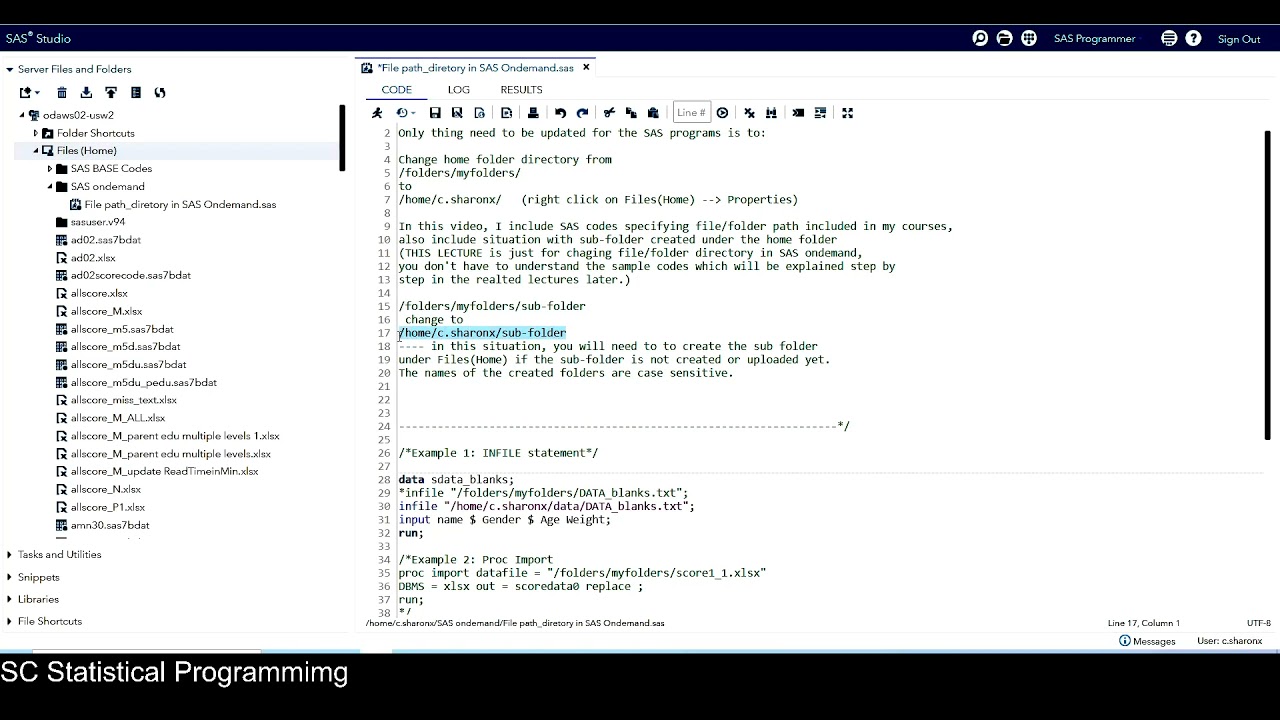The height and width of the screenshot is (720, 1280).
Task: Delete selected item with the trash icon
Action: pyautogui.click(x=62, y=93)
